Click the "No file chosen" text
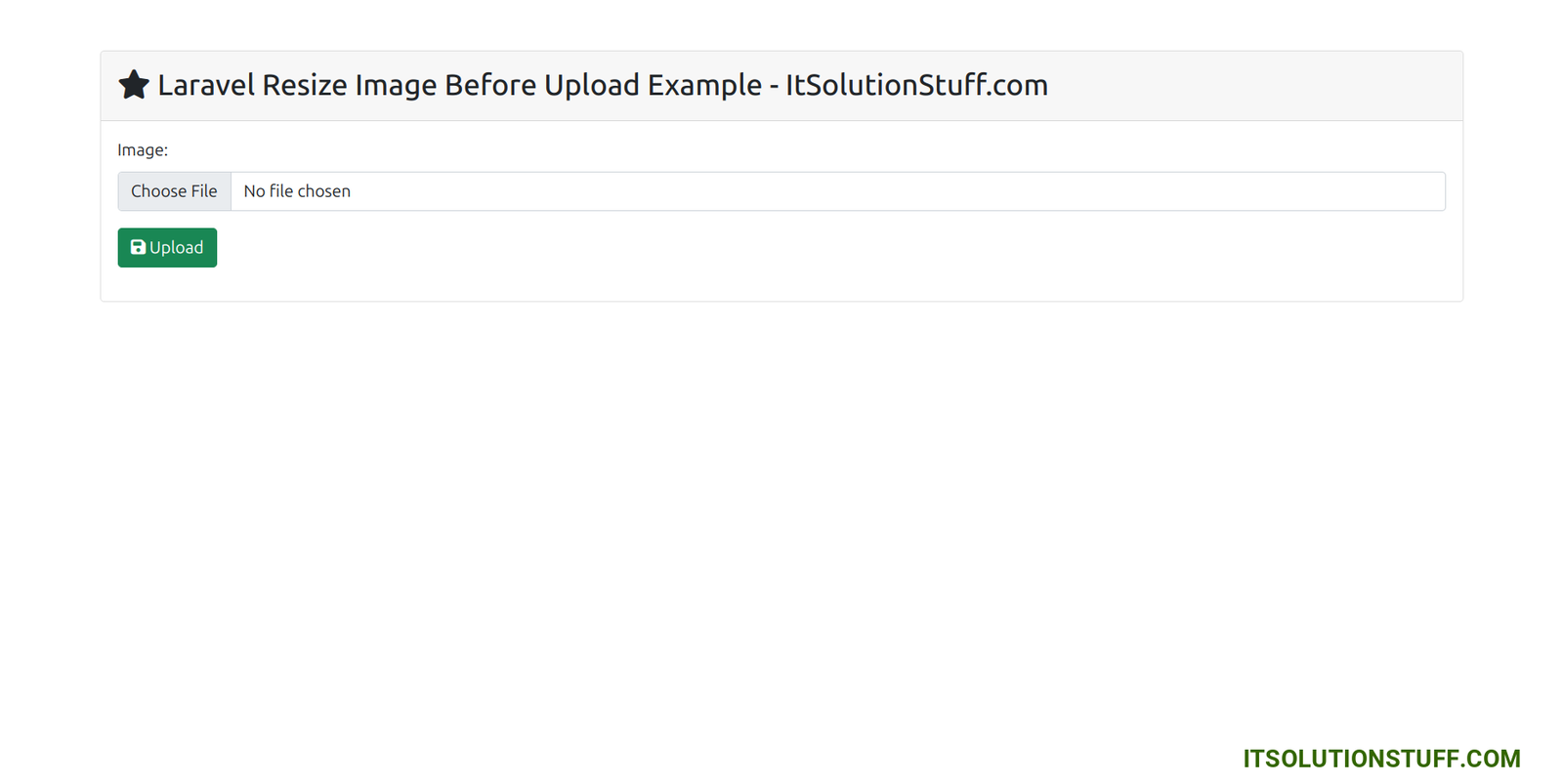This screenshot has width=1563, height=784. 297,191
